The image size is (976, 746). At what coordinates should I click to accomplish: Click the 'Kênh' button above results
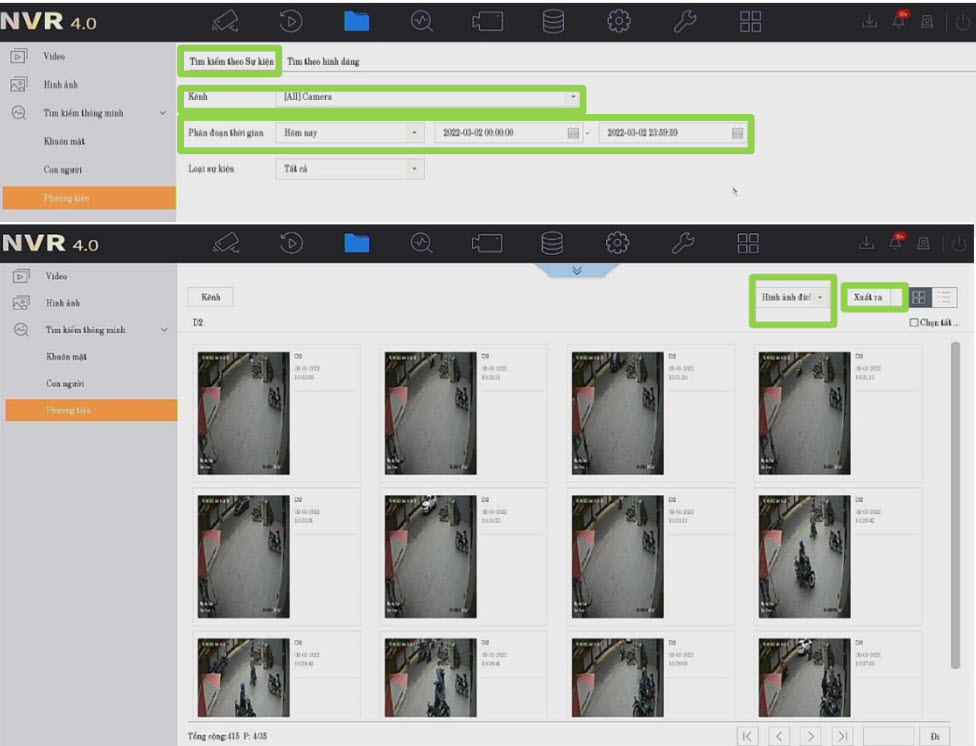210,297
